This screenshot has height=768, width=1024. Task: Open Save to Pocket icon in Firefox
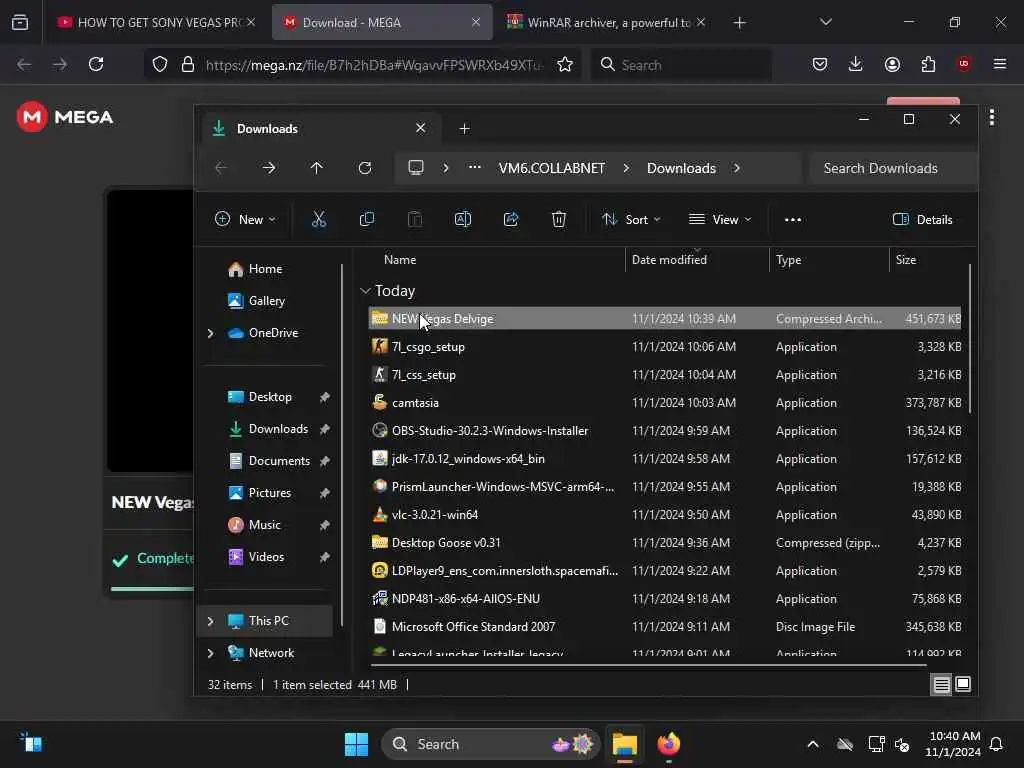(820, 64)
